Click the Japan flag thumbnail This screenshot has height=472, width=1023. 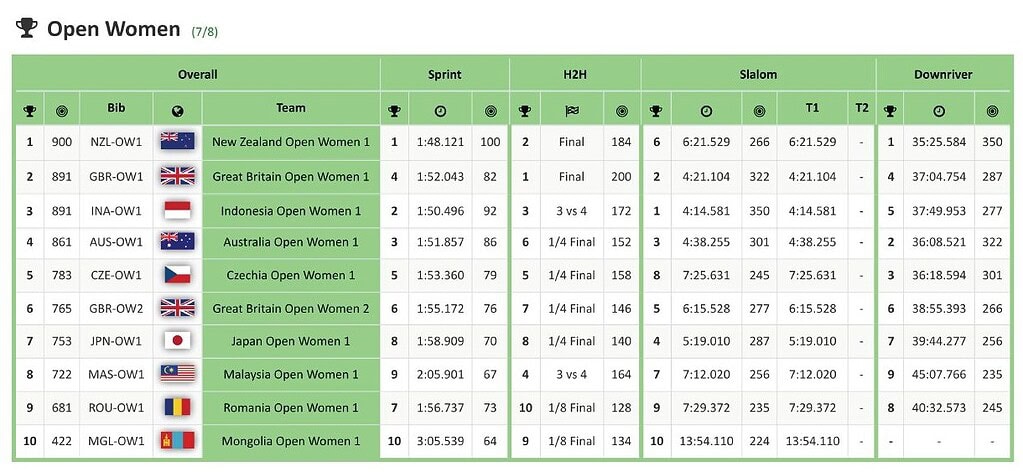pyautogui.click(x=178, y=341)
